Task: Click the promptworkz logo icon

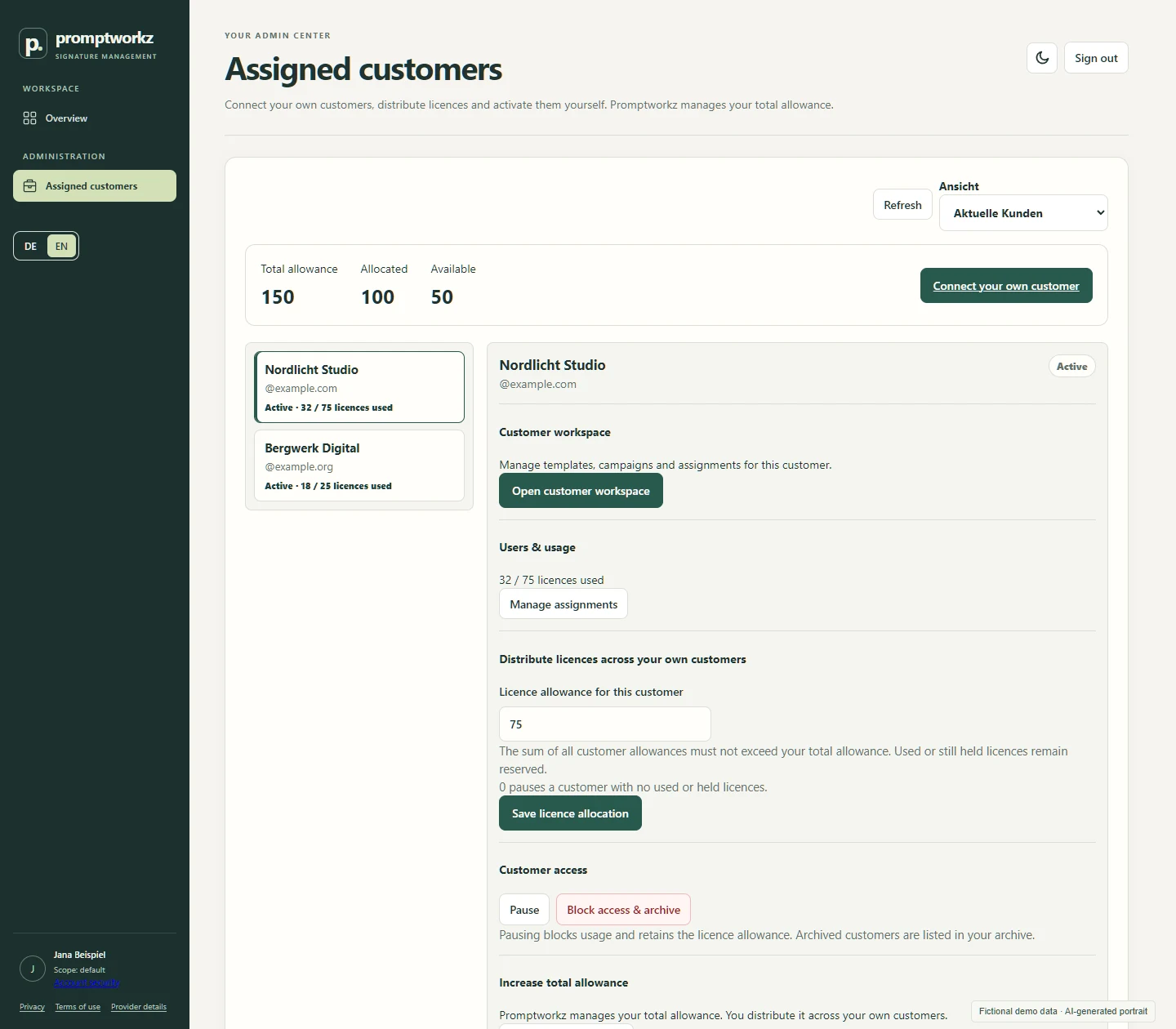Action: (33, 44)
